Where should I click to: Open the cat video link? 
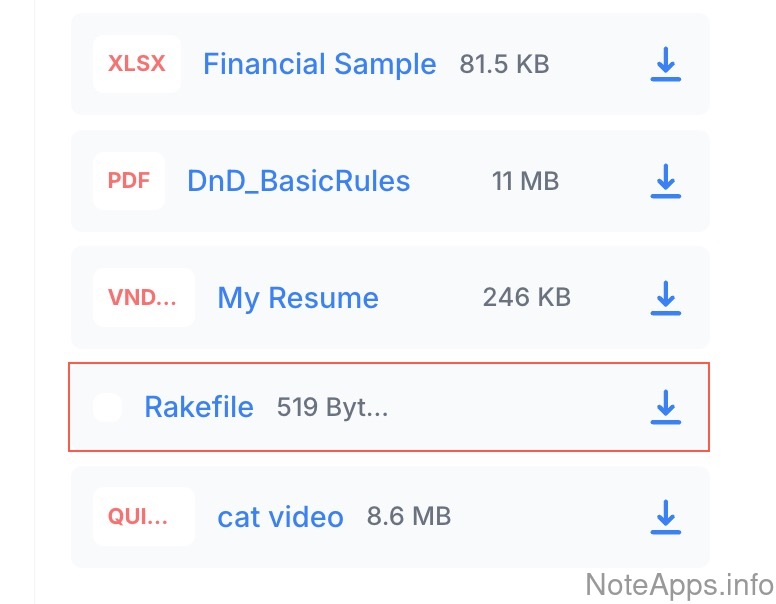click(x=280, y=517)
